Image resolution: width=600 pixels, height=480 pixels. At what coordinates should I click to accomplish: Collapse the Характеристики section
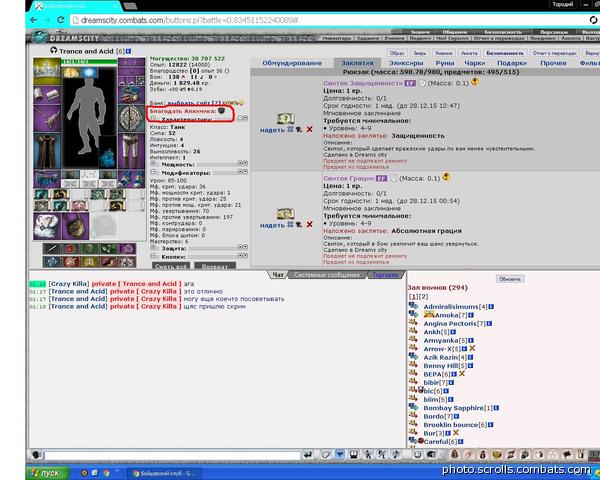154,118
